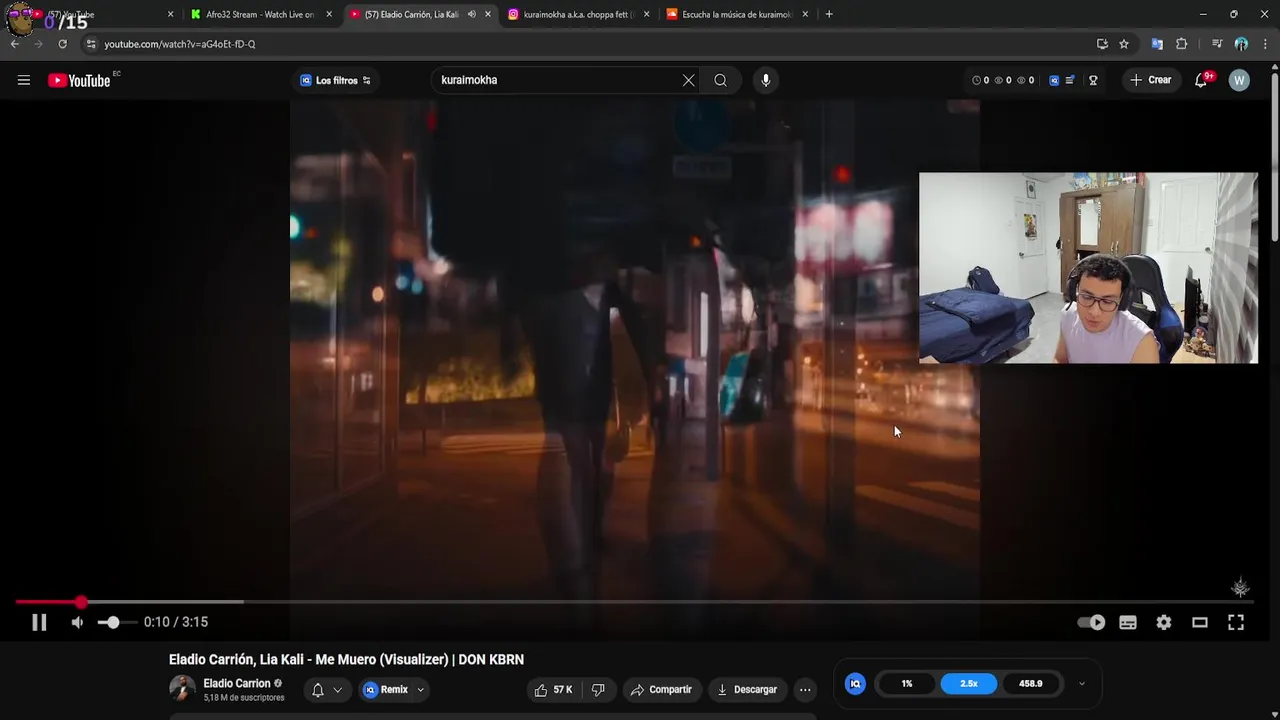
Task: Click the address bar URL
Action: 180,44
